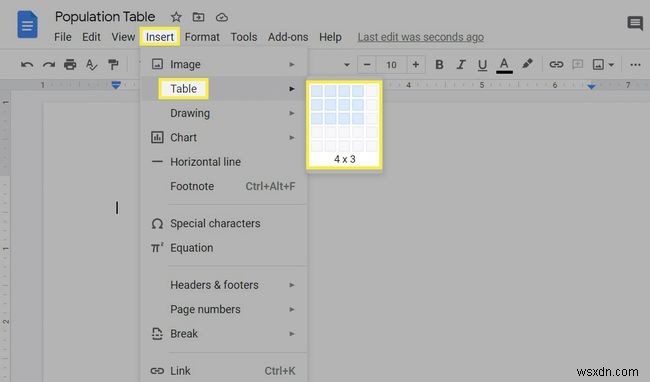The height and width of the screenshot is (382, 650).
Task: Open the View menu
Action: (x=123, y=37)
